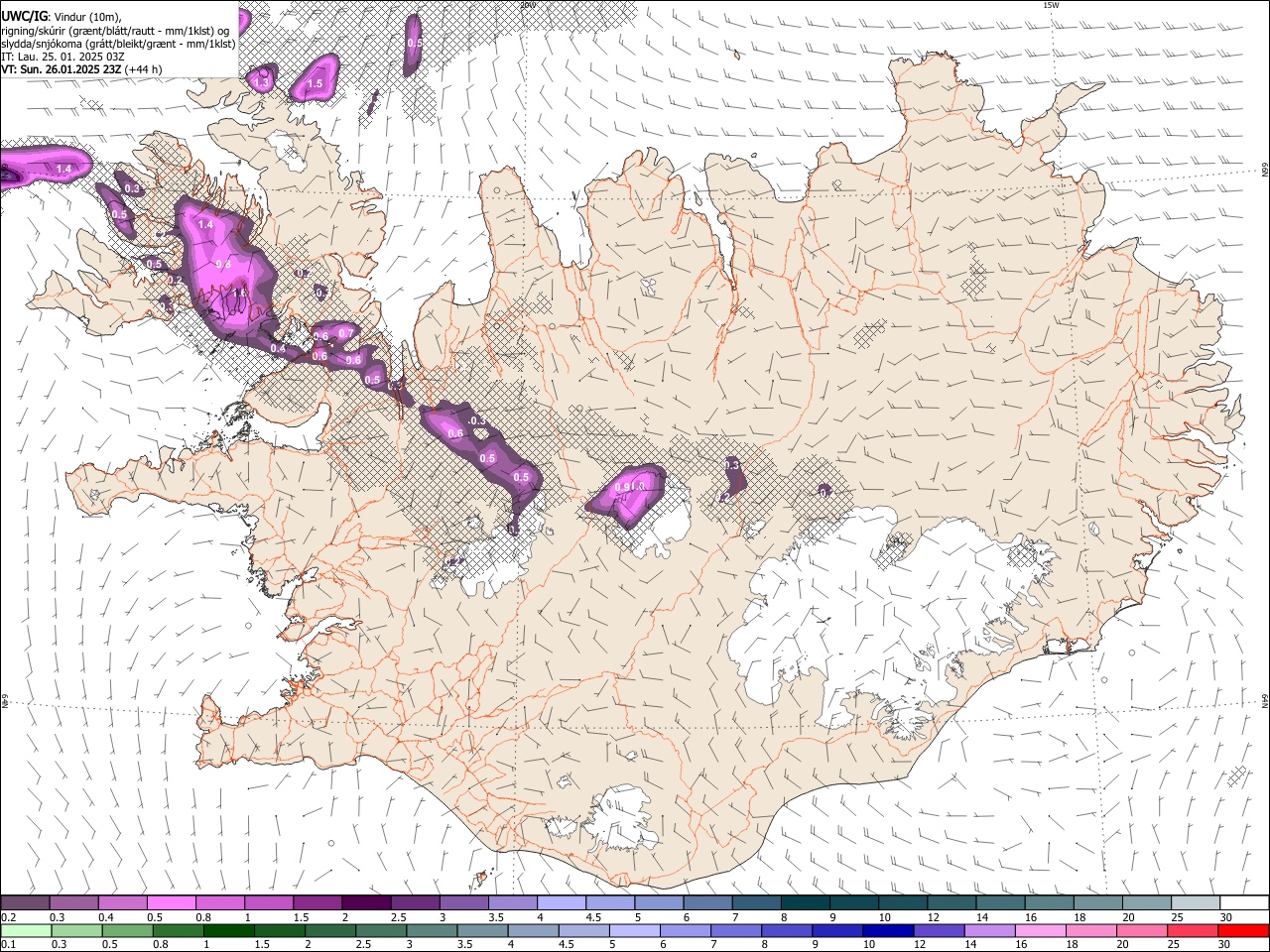1270x952 pixels.
Task: Select the 1.3 value on the small northern blob
Action: (262, 80)
